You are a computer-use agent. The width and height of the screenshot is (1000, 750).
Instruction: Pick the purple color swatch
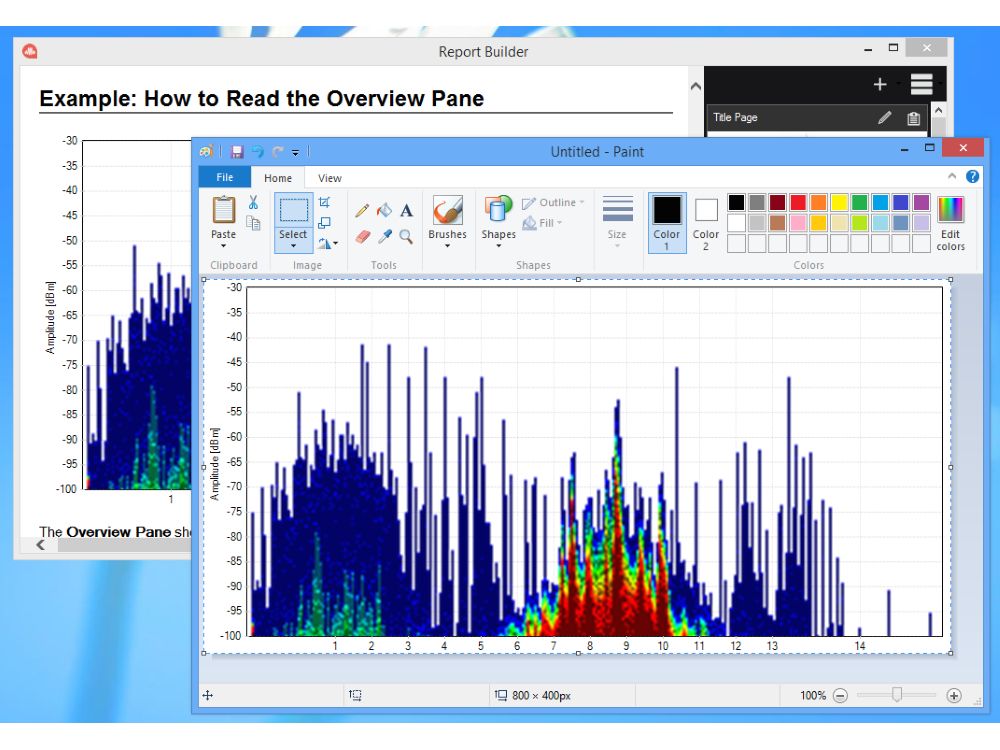coord(921,202)
